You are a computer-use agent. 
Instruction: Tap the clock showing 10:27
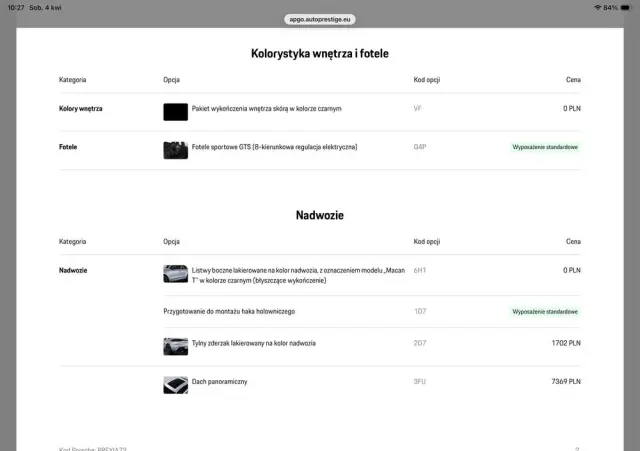pos(16,7)
